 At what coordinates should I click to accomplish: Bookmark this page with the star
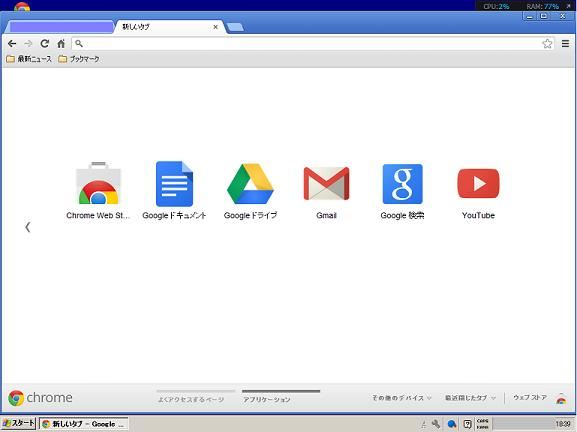547,44
